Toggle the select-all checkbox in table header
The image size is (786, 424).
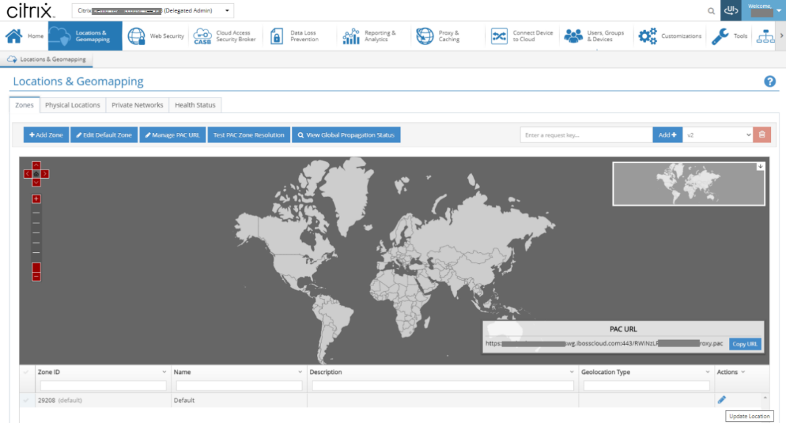[26, 372]
